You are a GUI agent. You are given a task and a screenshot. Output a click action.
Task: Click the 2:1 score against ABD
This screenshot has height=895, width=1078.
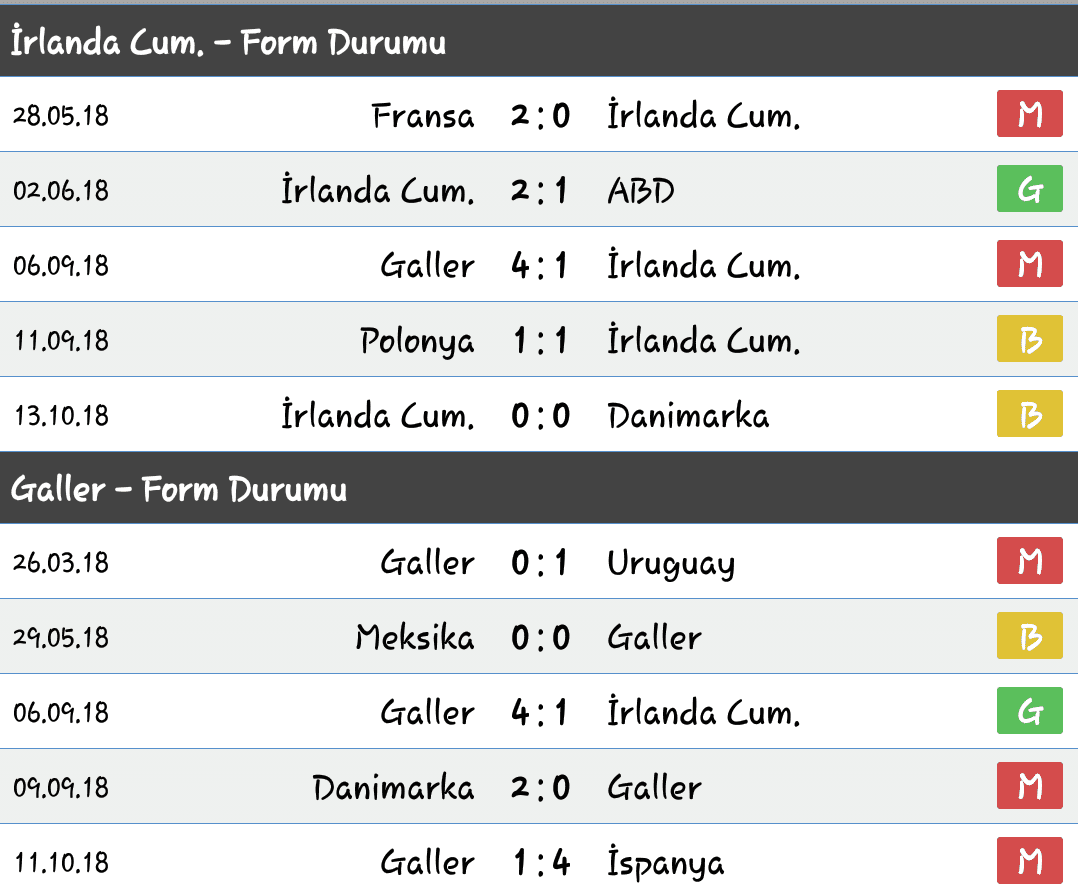click(540, 190)
